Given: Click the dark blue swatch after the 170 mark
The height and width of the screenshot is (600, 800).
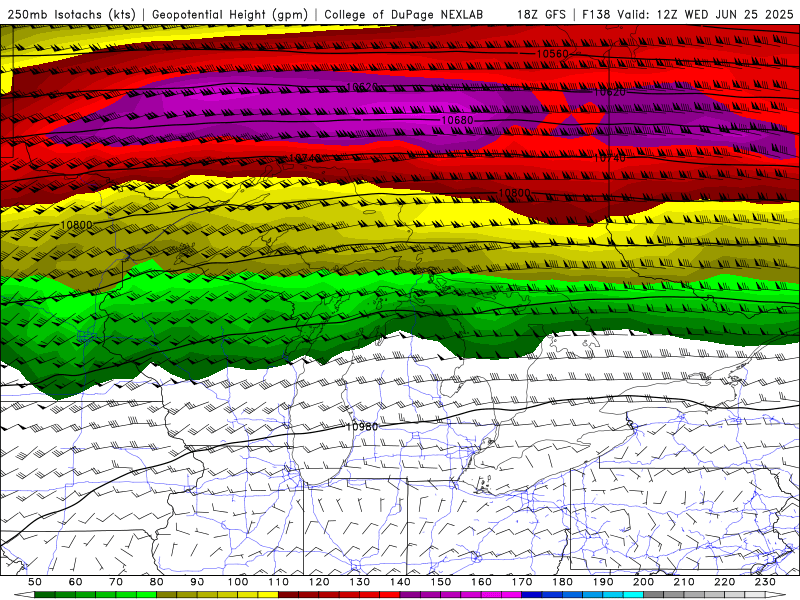Looking at the screenshot, I should click(532, 595).
